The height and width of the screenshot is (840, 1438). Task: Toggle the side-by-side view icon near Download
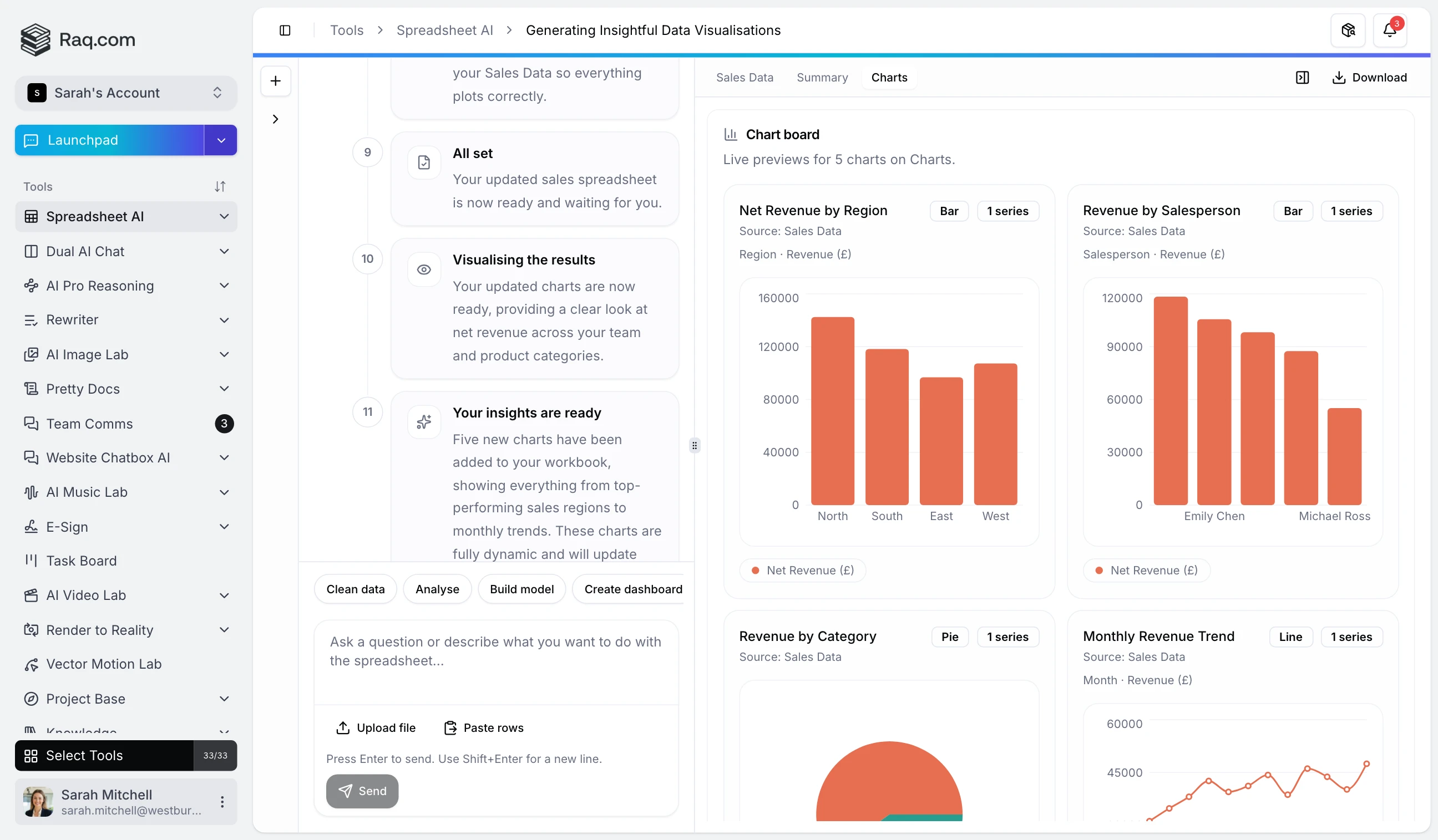point(1303,77)
